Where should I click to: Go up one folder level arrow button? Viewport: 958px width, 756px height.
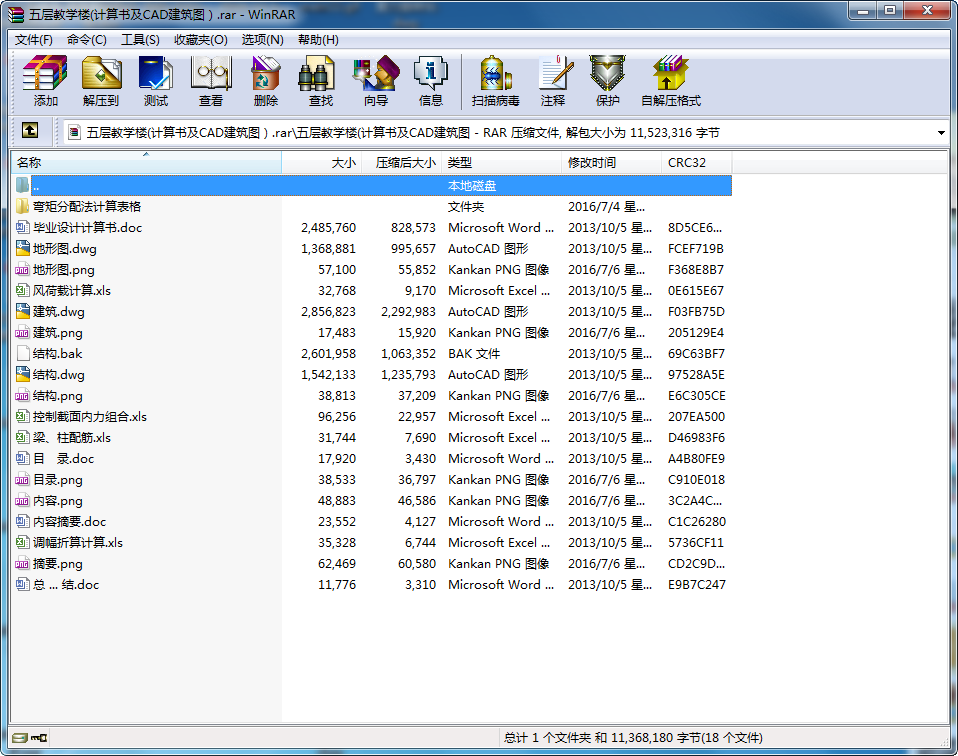click(30, 130)
